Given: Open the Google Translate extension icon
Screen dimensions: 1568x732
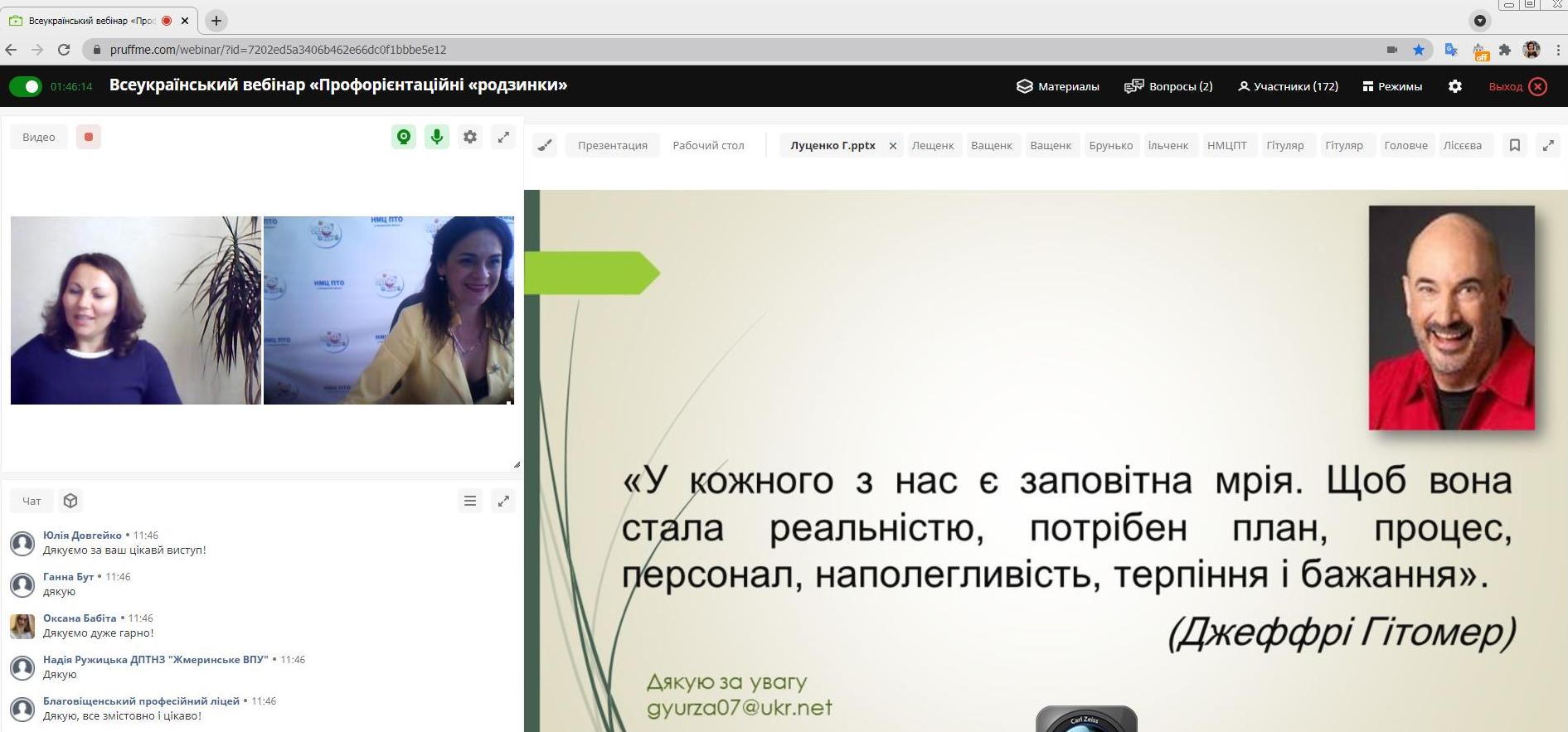Looking at the screenshot, I should click(x=1451, y=50).
